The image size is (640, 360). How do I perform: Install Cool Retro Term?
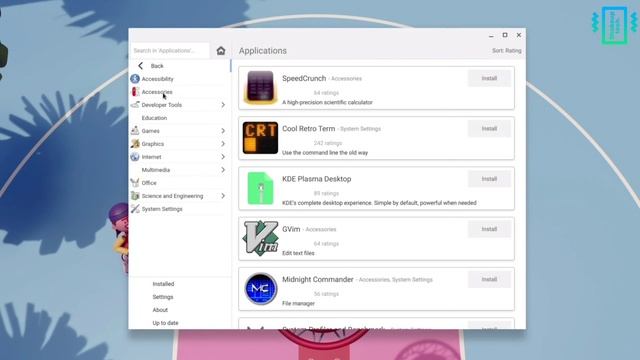pos(489,129)
